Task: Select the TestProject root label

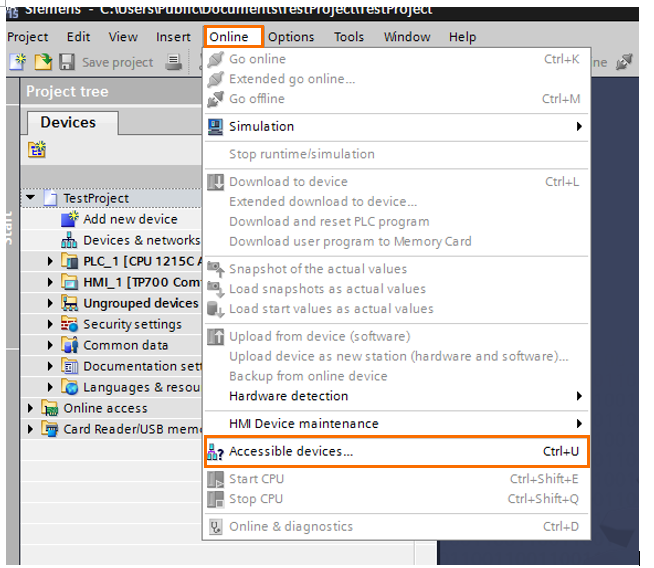Action: coord(96,198)
